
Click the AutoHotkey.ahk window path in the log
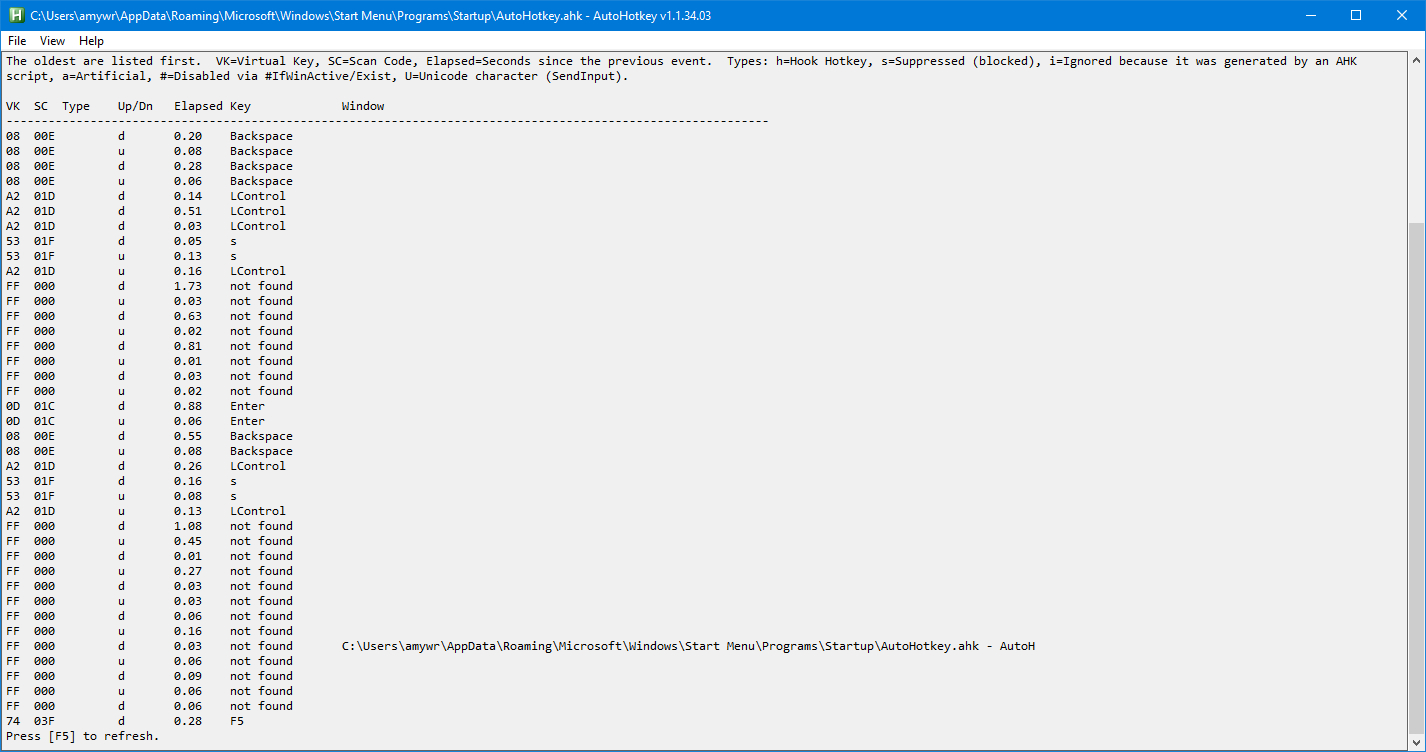pos(688,646)
